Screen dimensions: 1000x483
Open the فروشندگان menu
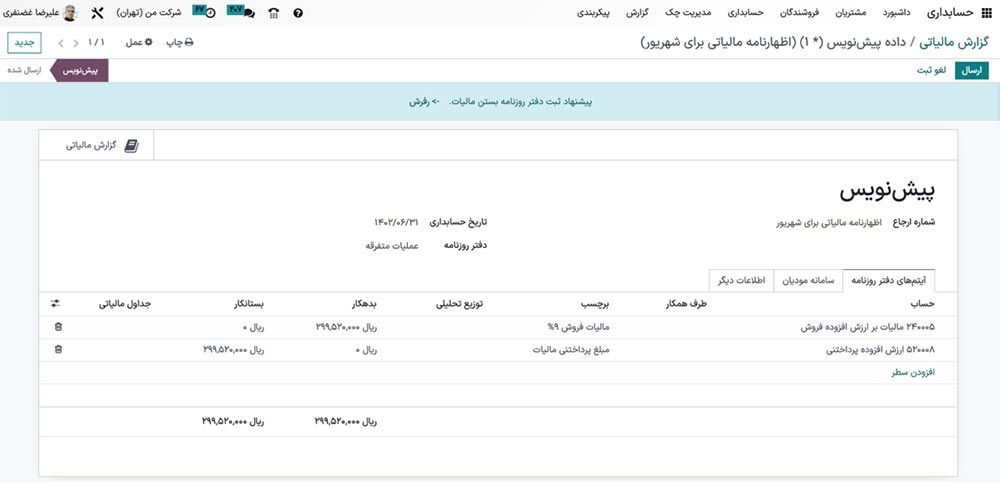800,13
